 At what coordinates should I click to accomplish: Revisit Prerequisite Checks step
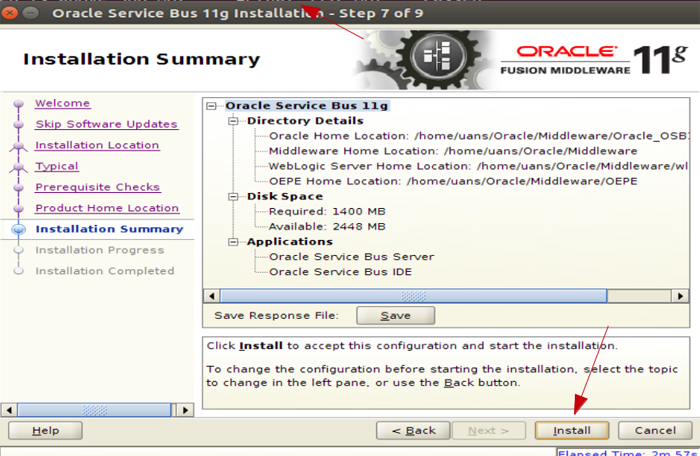[x=97, y=187]
